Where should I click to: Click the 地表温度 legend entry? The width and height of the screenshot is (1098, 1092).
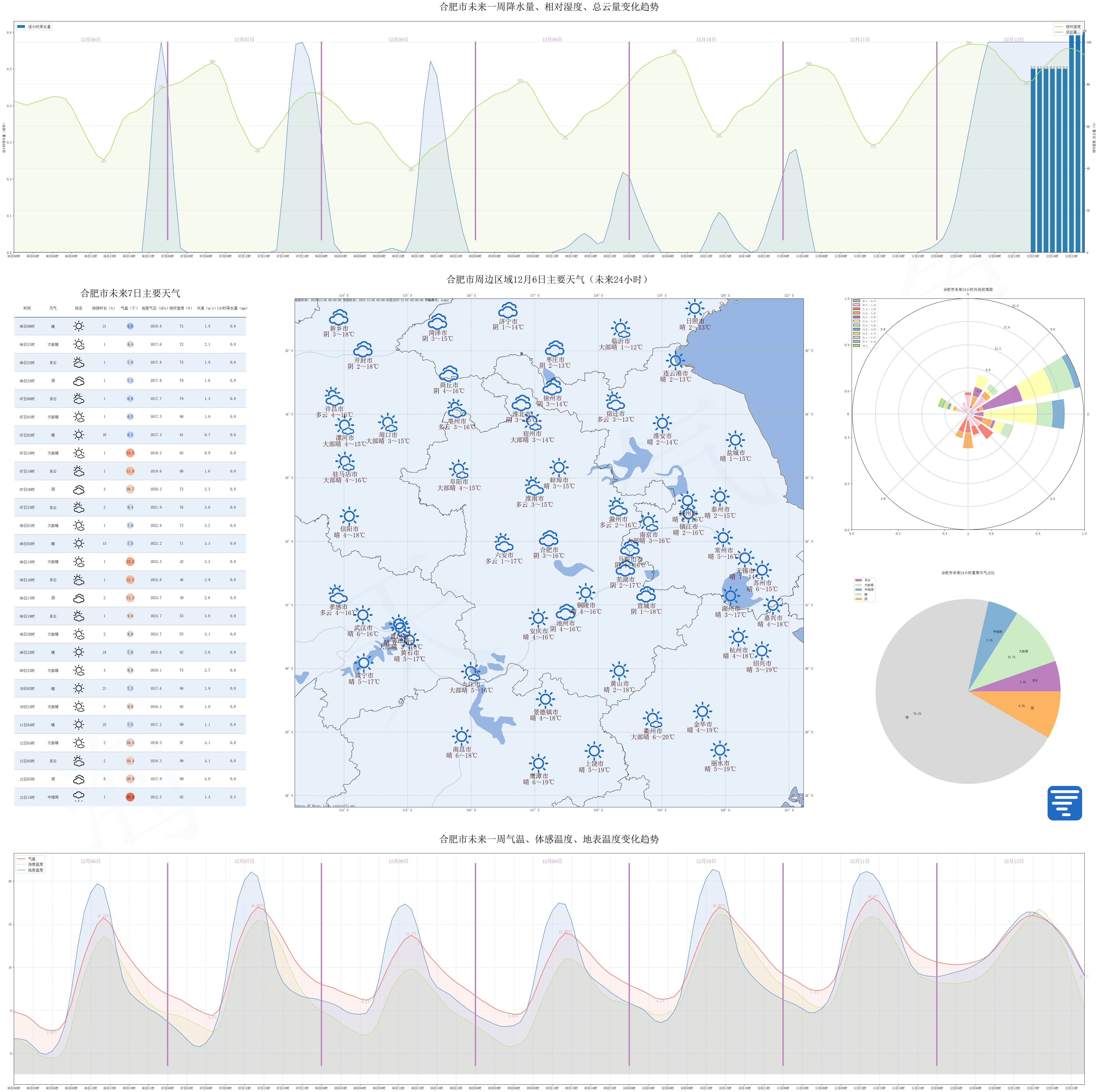tap(35, 870)
